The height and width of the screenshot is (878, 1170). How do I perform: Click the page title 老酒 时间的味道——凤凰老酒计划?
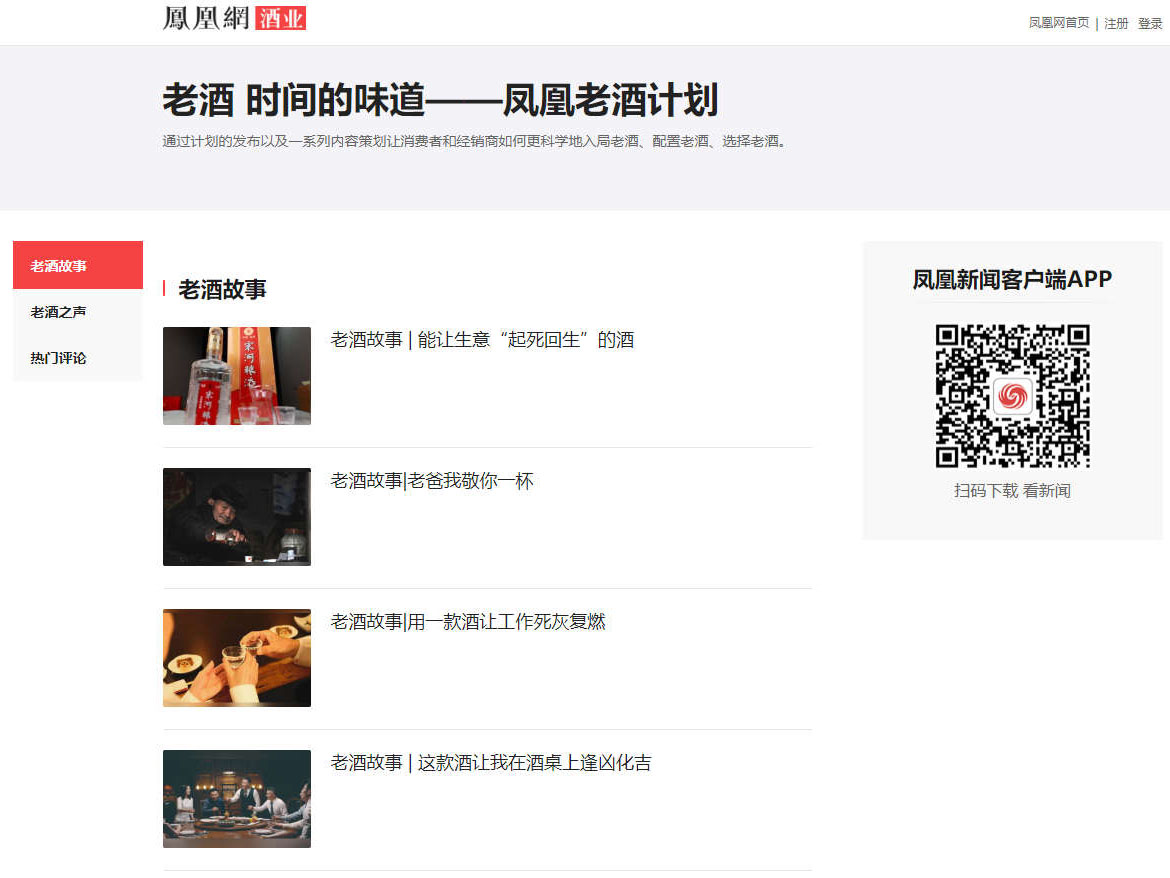pos(440,100)
